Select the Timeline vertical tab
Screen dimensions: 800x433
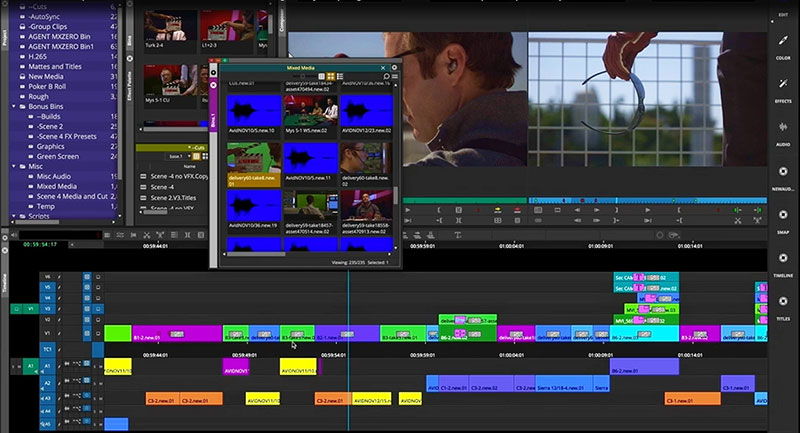[x=5, y=282]
